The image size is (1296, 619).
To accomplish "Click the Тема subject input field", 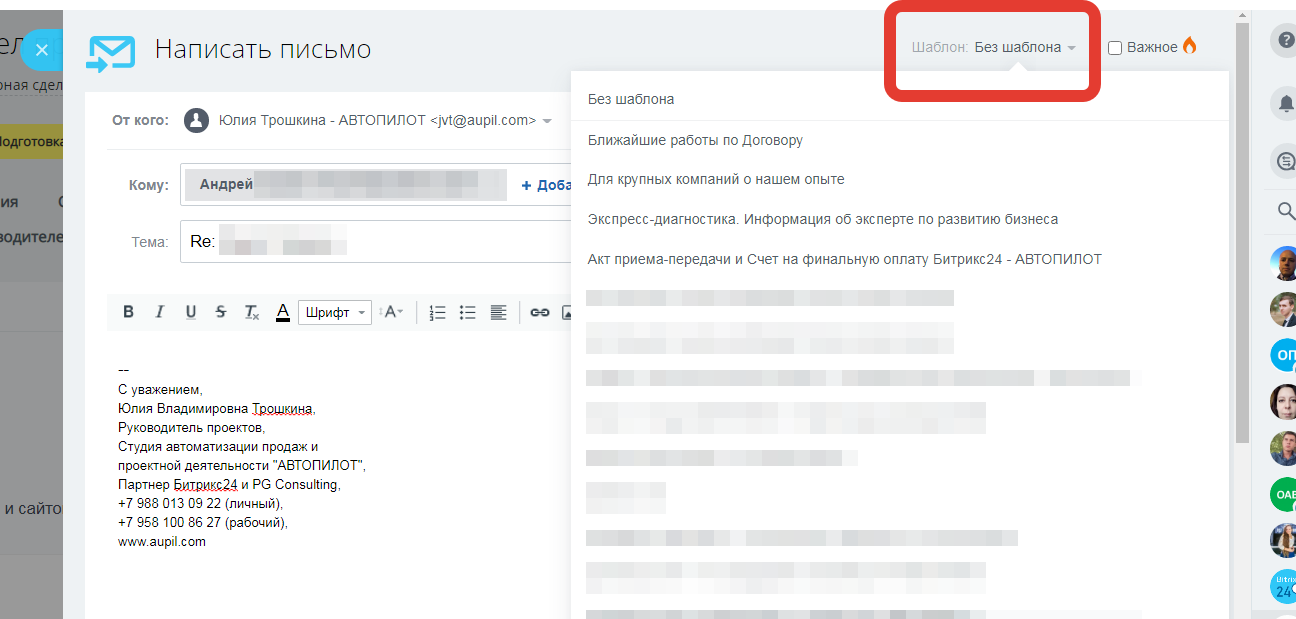I will tap(380, 242).
